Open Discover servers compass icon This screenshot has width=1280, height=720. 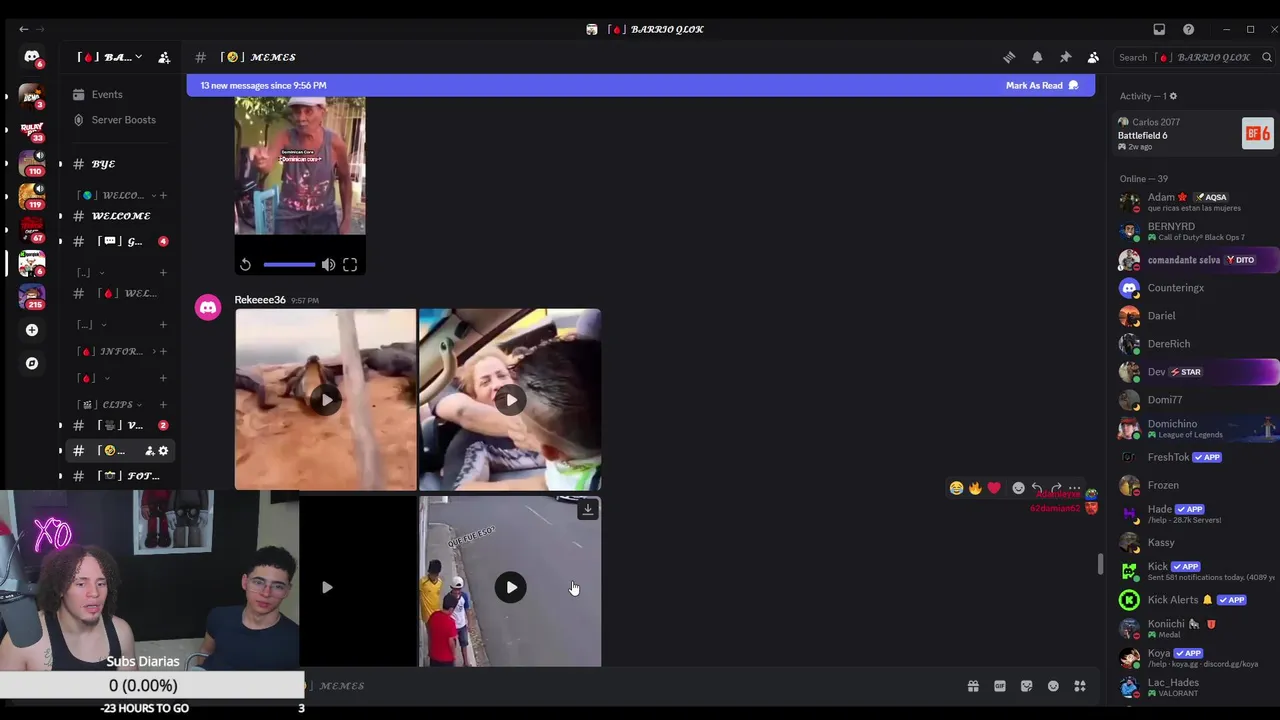(x=32, y=363)
